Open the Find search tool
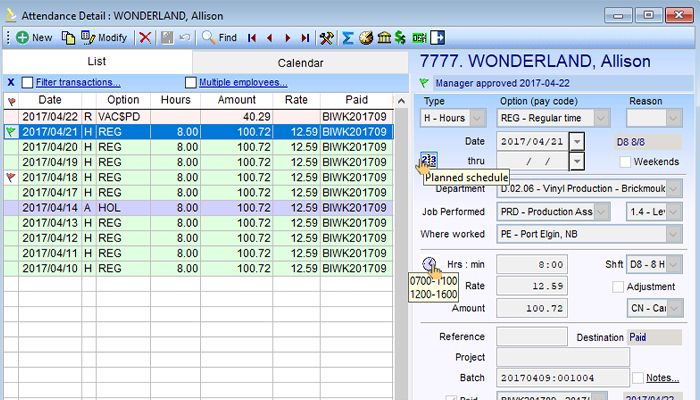700x400 pixels. 219,37
